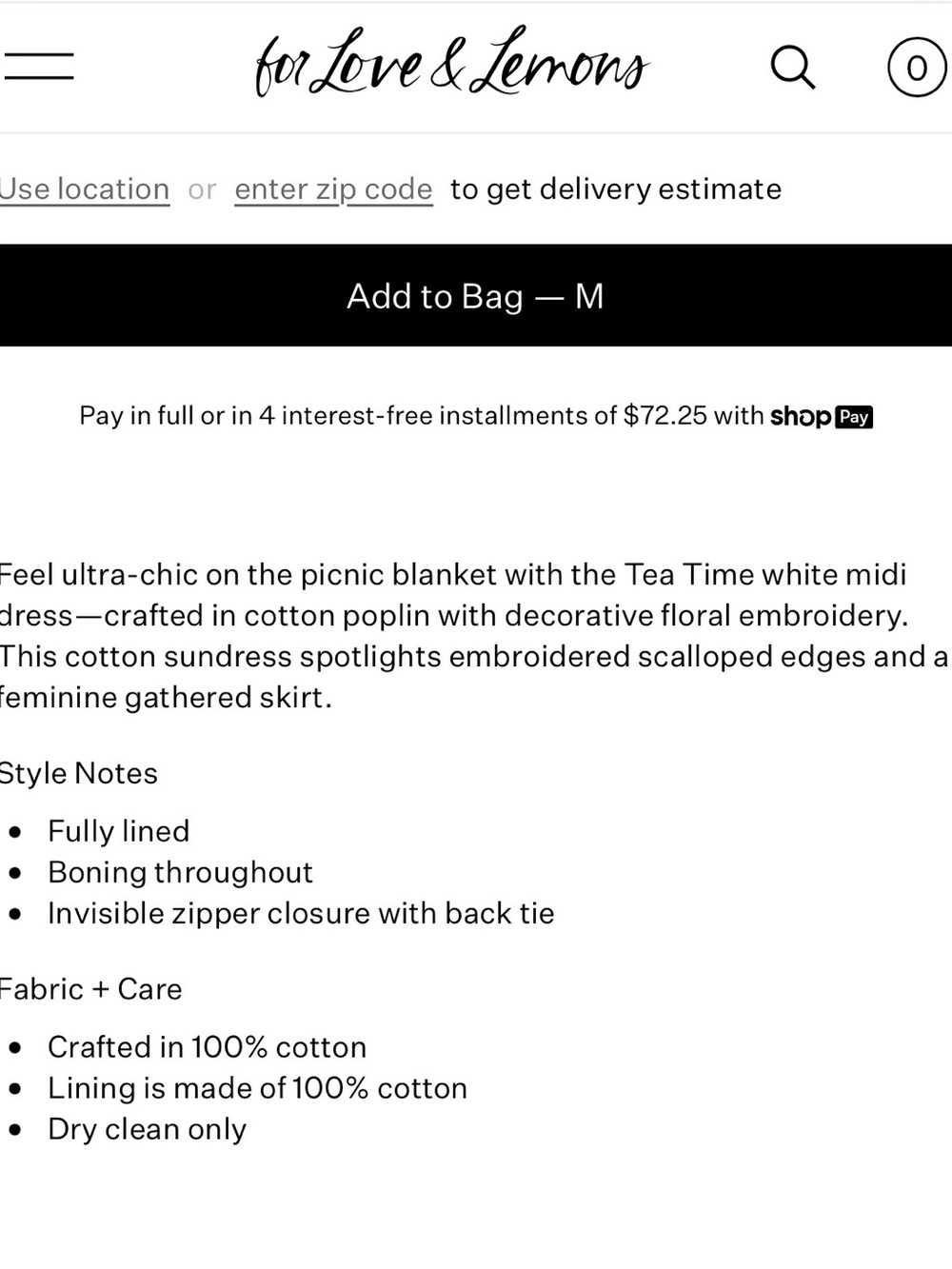The height and width of the screenshot is (1269, 952).
Task: Click the Use location link
Action: (x=85, y=189)
